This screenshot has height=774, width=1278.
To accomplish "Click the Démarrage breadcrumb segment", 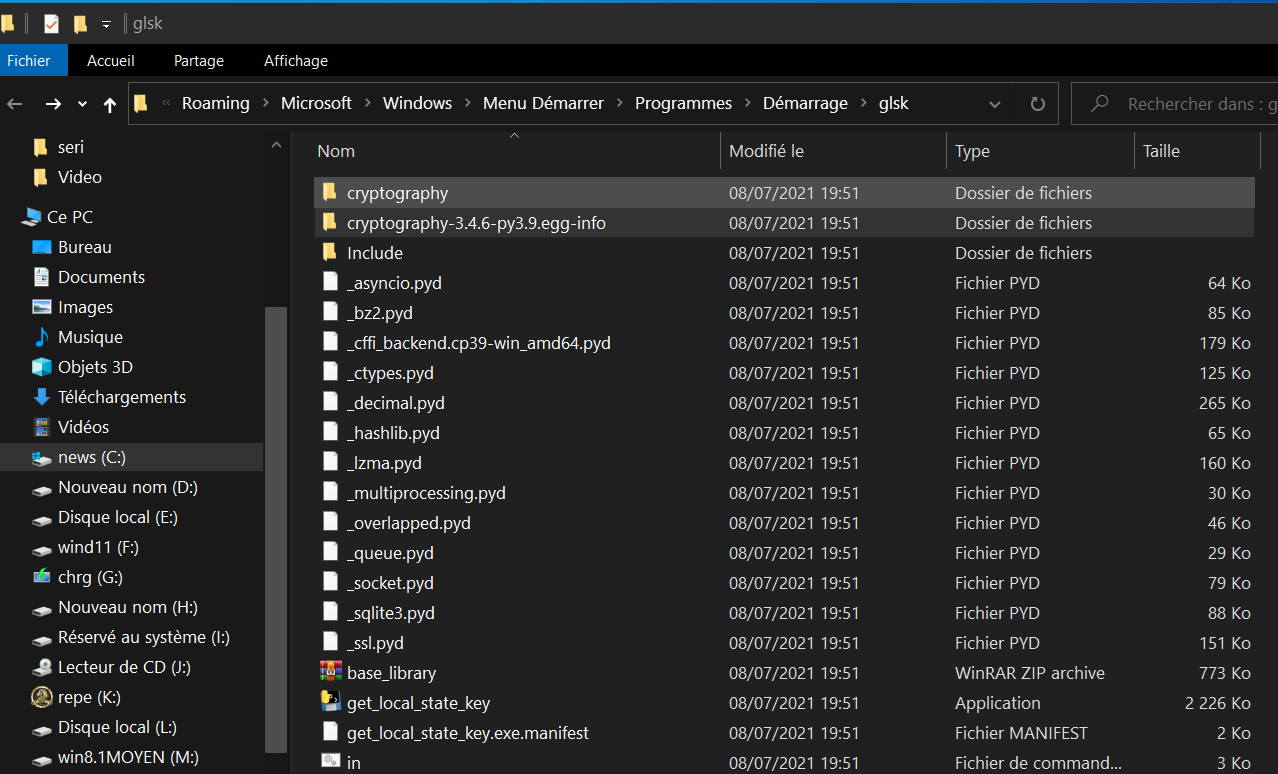I will click(x=805, y=103).
